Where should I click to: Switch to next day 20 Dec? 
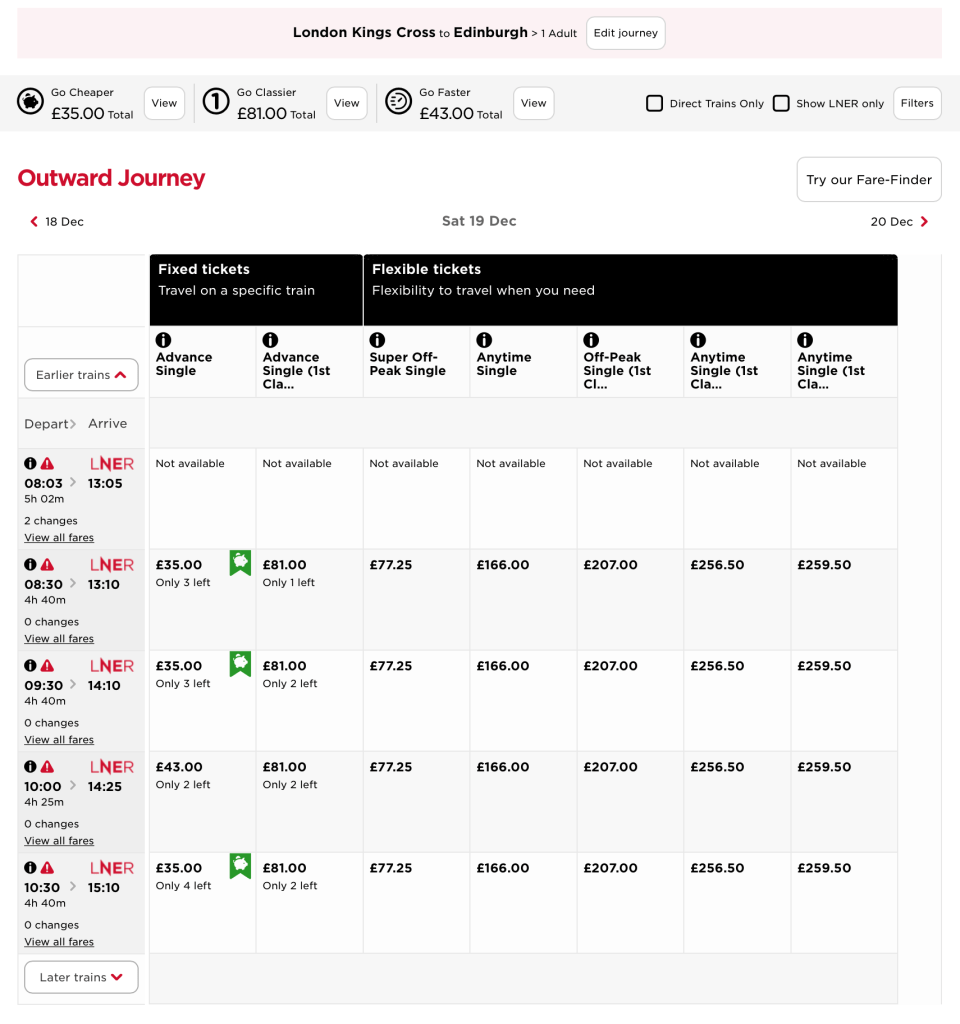pos(899,222)
